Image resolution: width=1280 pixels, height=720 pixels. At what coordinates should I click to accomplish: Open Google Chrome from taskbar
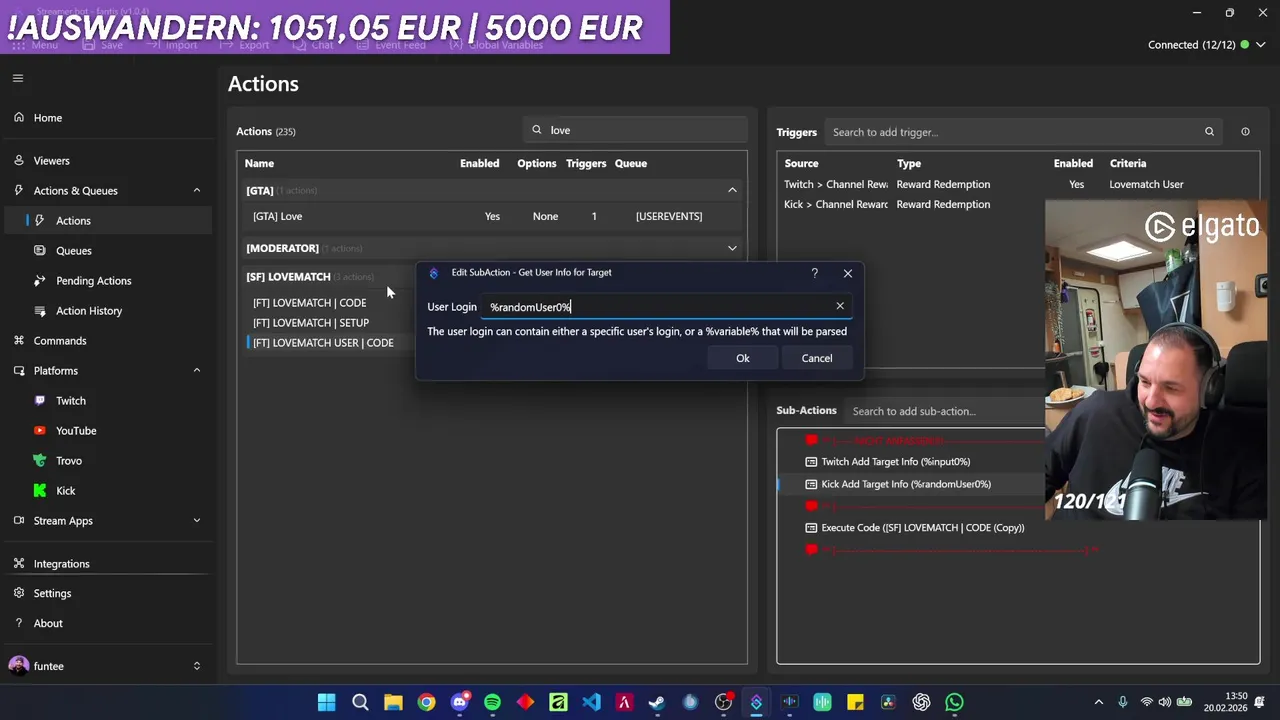point(426,703)
